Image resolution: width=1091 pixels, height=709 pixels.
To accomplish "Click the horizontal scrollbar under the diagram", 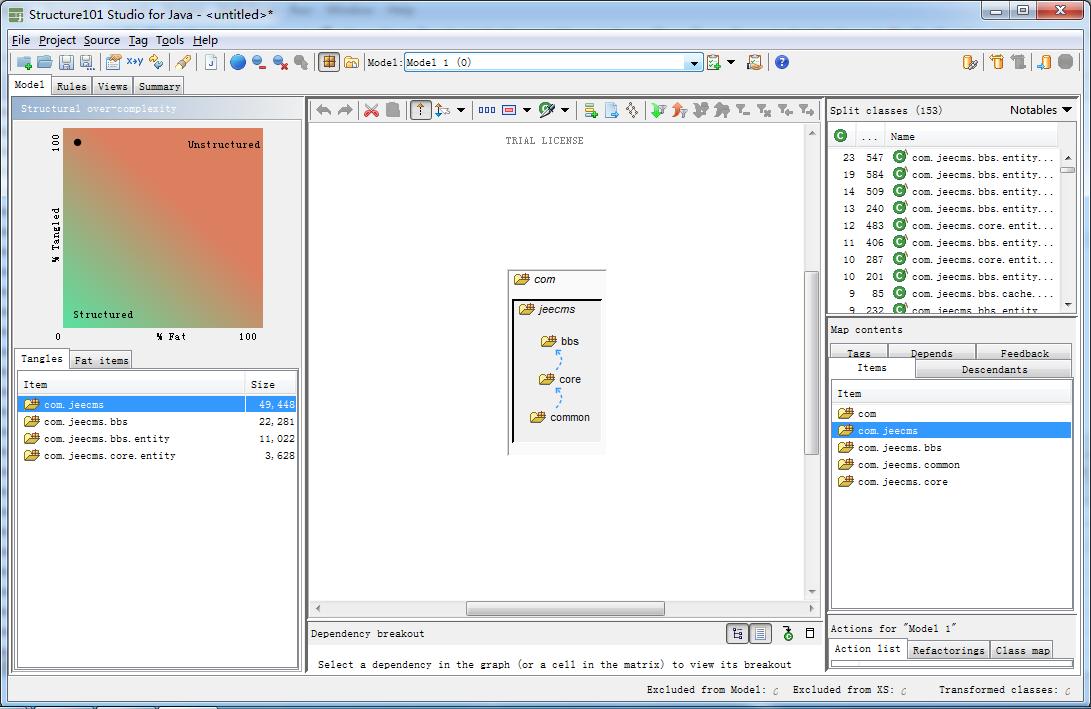I will coord(565,608).
